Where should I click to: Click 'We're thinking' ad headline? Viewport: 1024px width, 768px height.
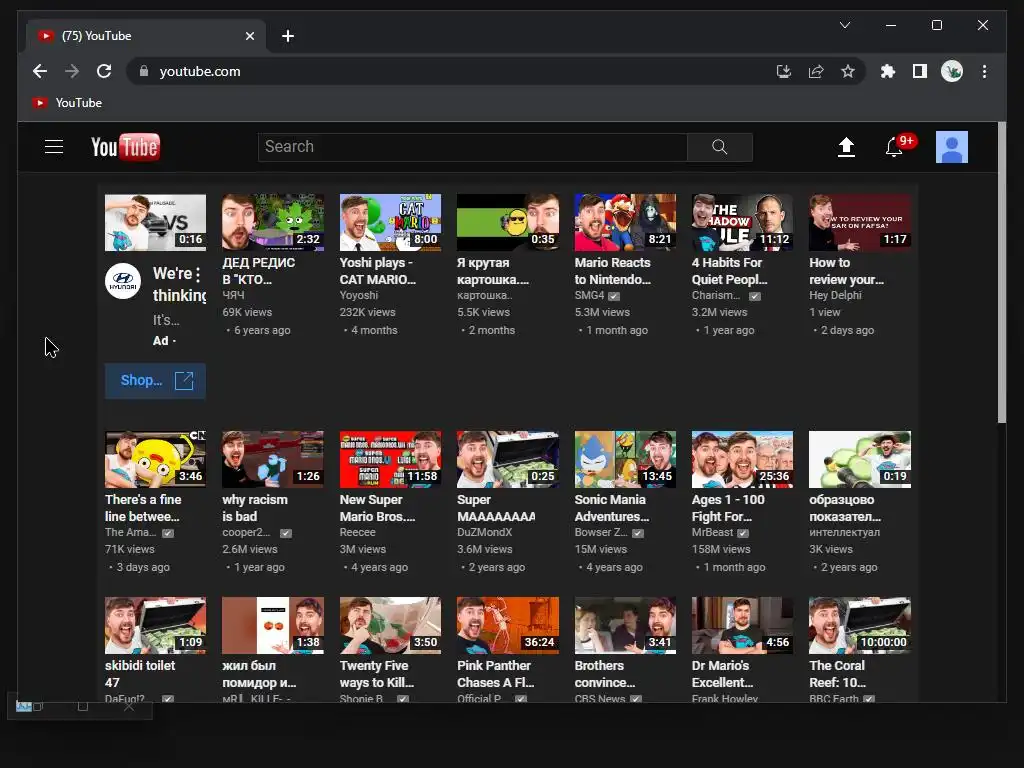180,284
